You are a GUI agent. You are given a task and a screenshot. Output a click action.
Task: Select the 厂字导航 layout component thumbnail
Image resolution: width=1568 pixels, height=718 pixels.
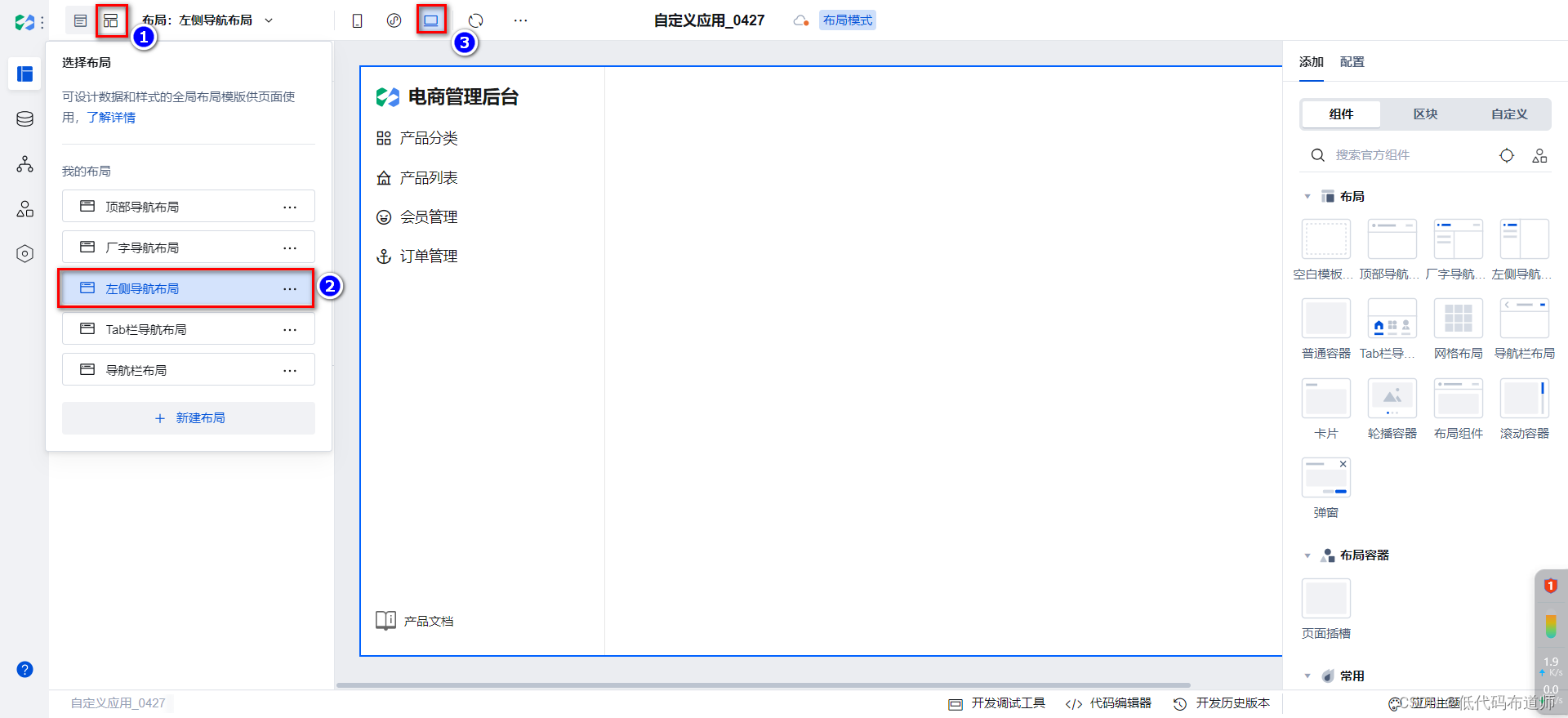pos(1459,239)
